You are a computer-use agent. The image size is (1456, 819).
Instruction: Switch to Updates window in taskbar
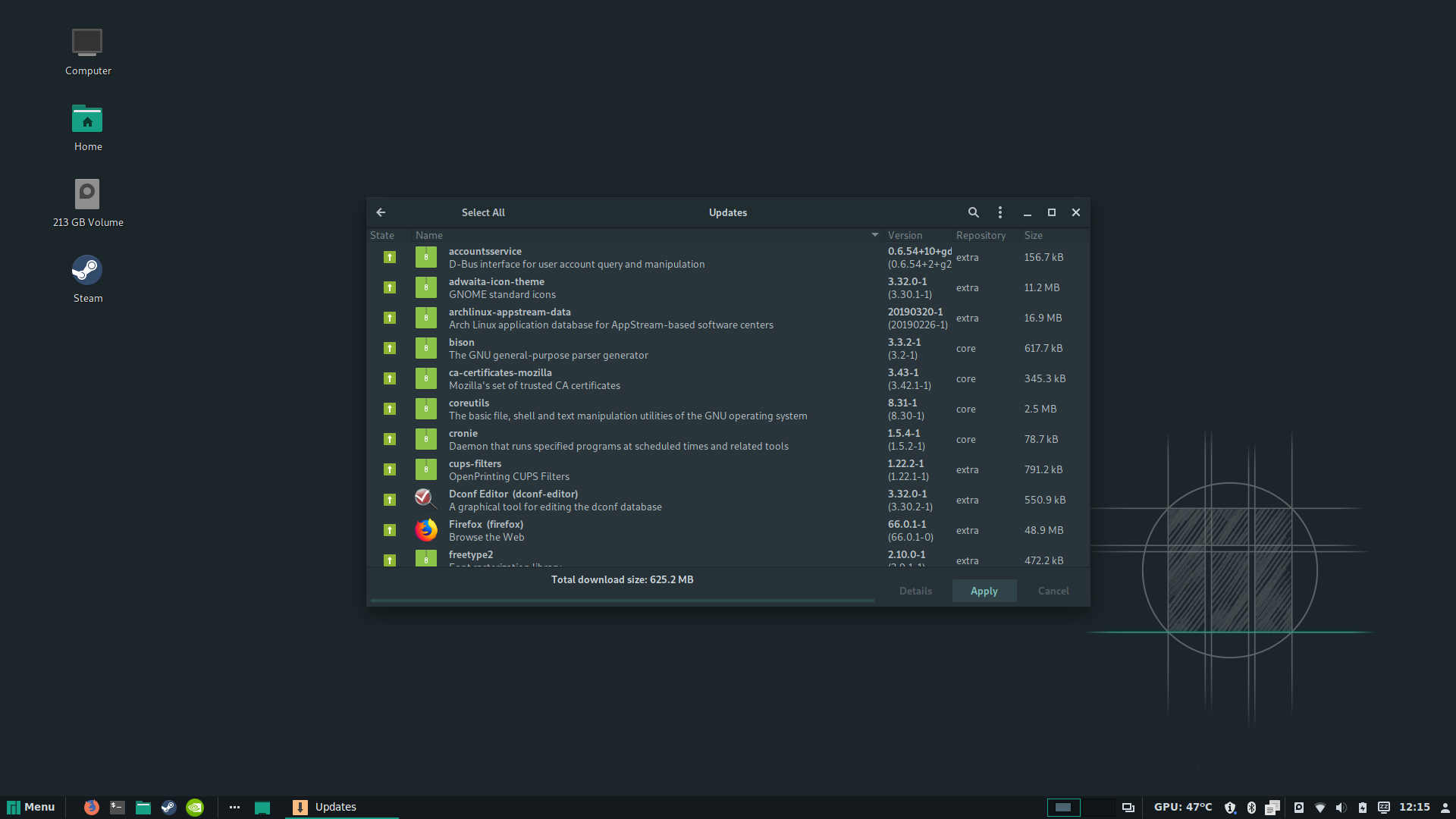coord(342,807)
